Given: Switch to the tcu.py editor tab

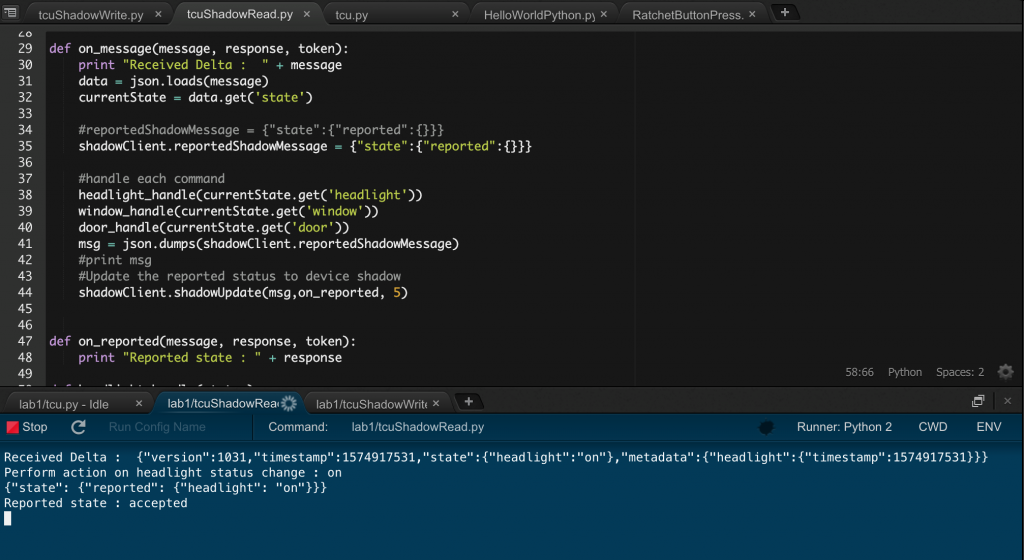Looking at the screenshot, I should pyautogui.click(x=351, y=14).
